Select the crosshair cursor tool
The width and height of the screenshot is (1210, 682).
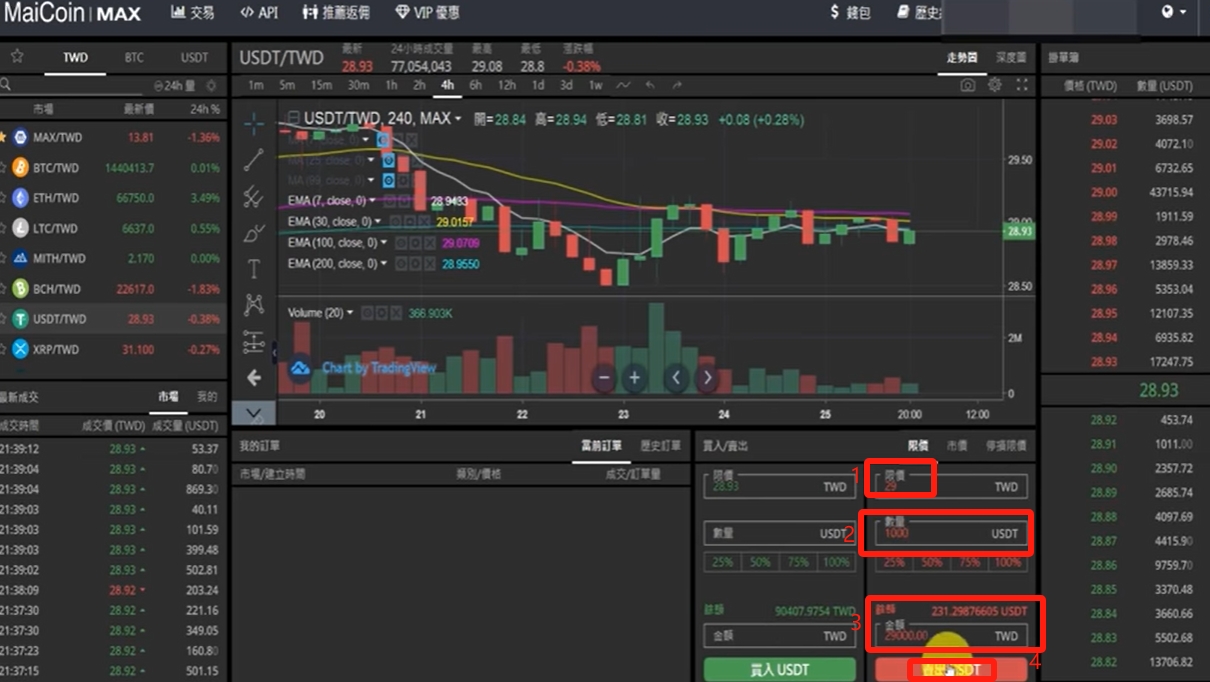(254, 125)
